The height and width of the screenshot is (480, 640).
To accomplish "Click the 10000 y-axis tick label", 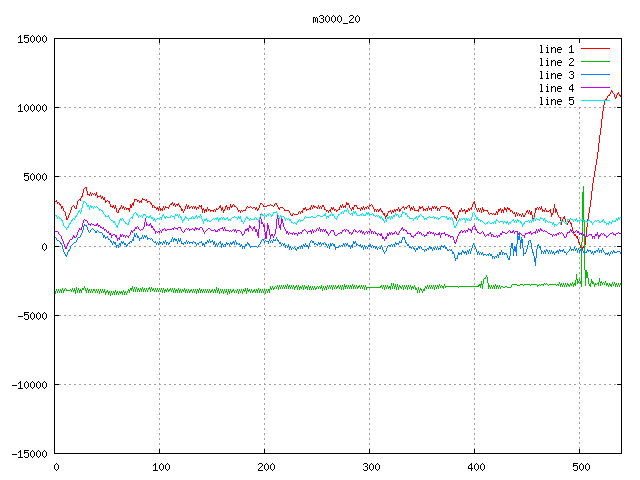I will [32, 108].
